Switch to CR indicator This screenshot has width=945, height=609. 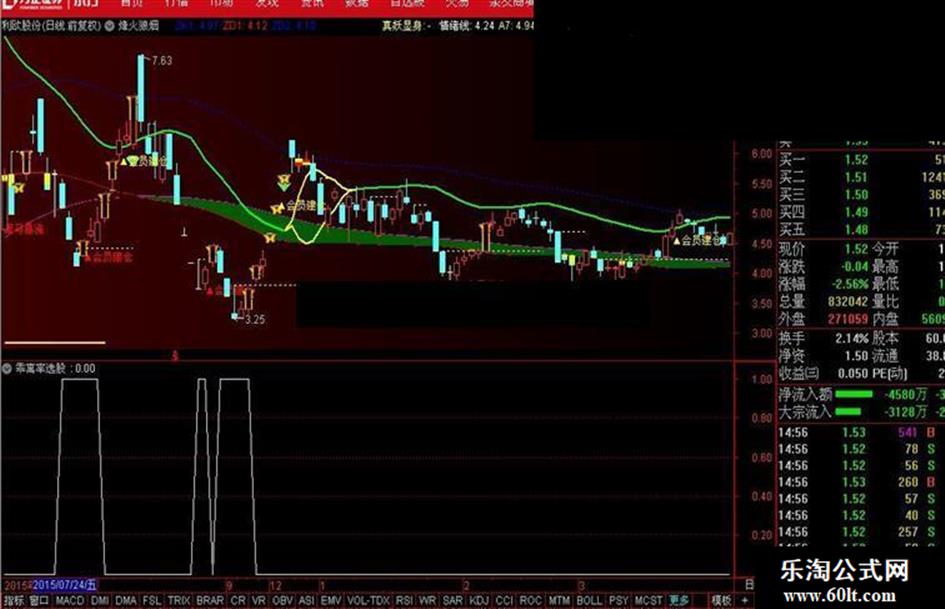click(x=238, y=601)
